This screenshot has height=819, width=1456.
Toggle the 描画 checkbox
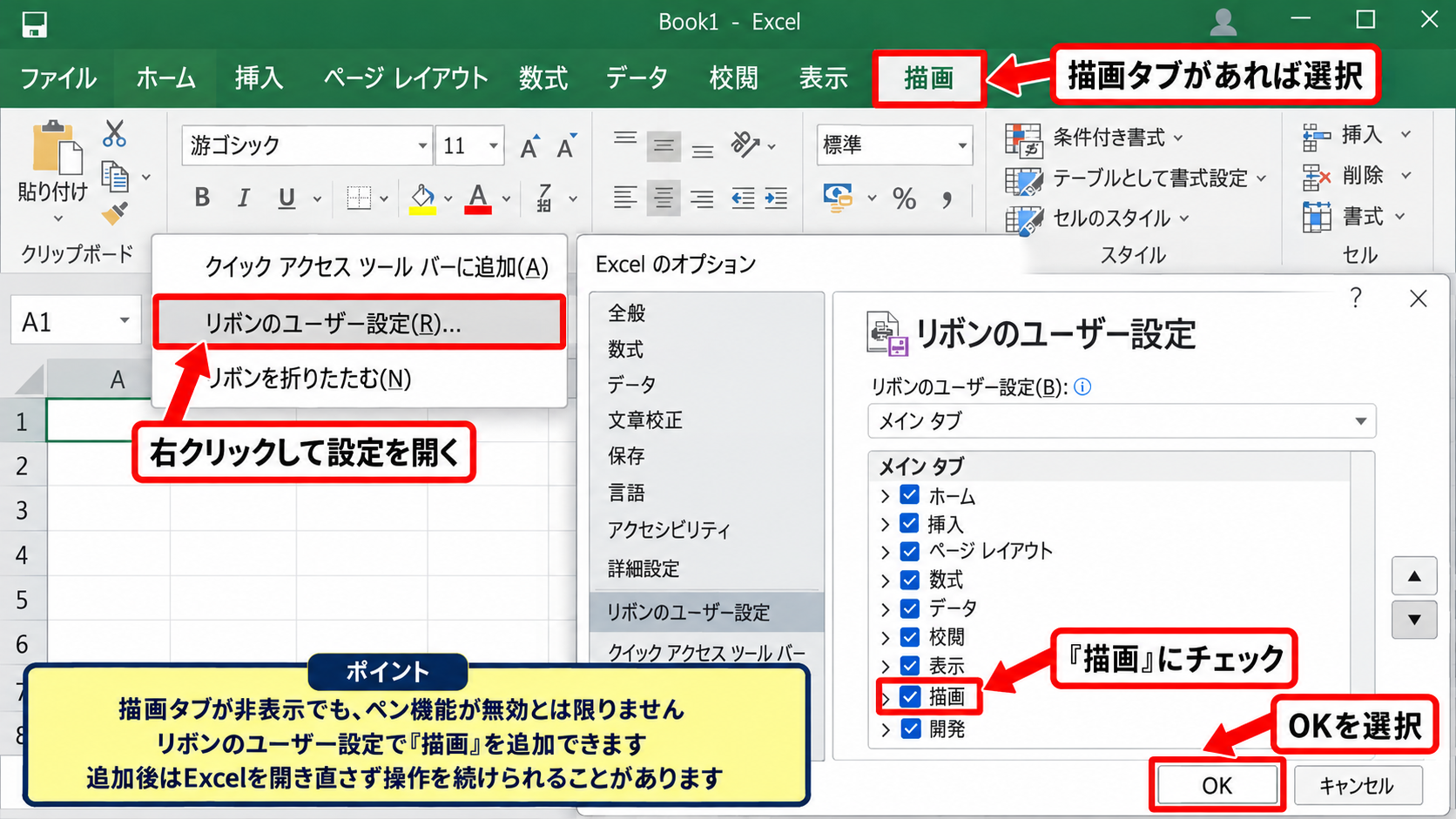click(x=910, y=696)
